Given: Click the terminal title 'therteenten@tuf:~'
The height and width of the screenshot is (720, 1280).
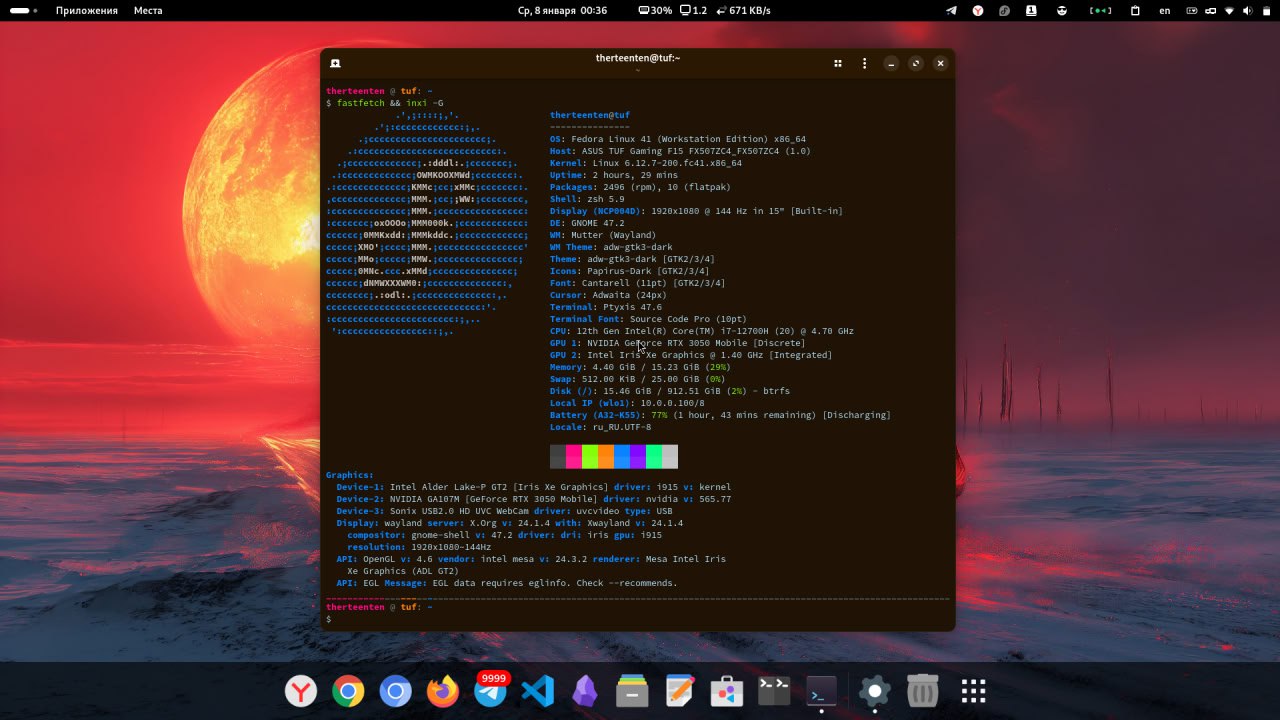Looking at the screenshot, I should (638, 58).
